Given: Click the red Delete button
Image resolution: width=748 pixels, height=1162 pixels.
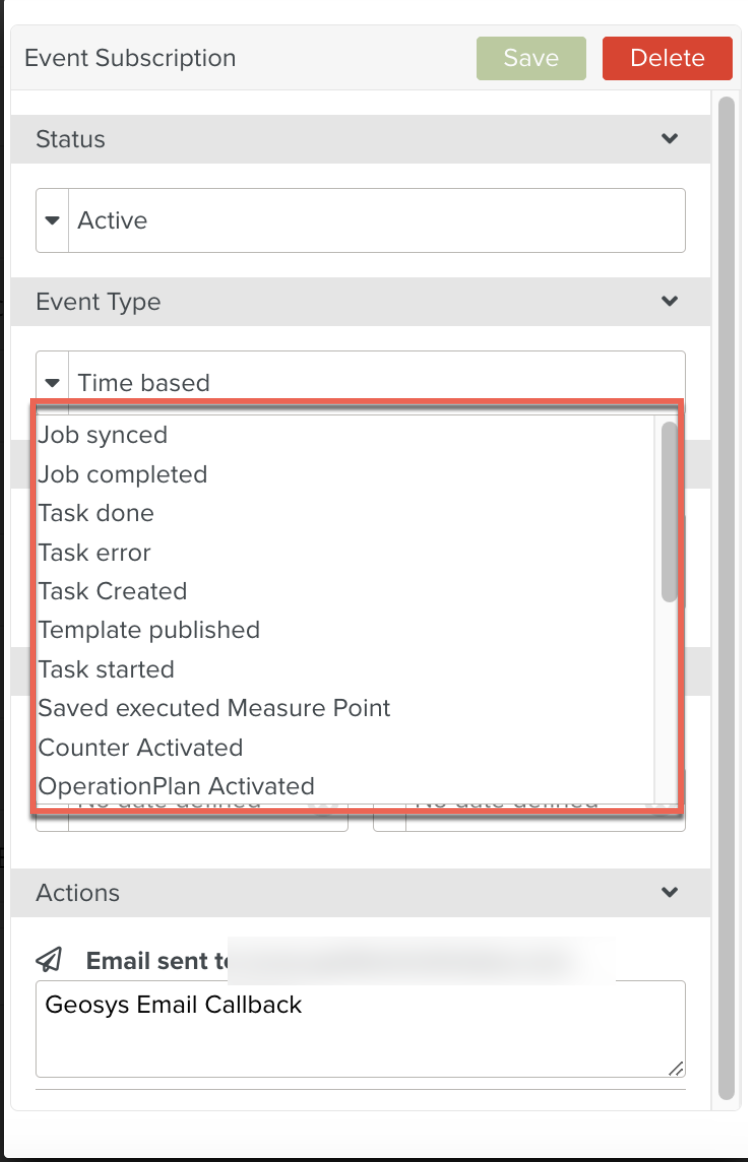Looking at the screenshot, I should coord(667,58).
